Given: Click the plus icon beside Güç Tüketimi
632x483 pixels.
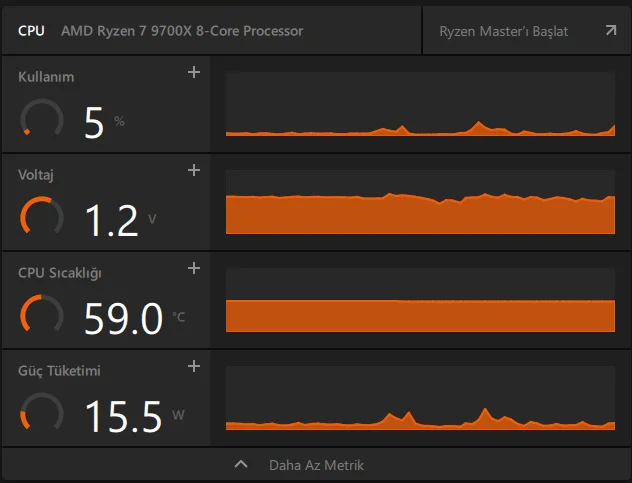Looking at the screenshot, I should pos(194,366).
